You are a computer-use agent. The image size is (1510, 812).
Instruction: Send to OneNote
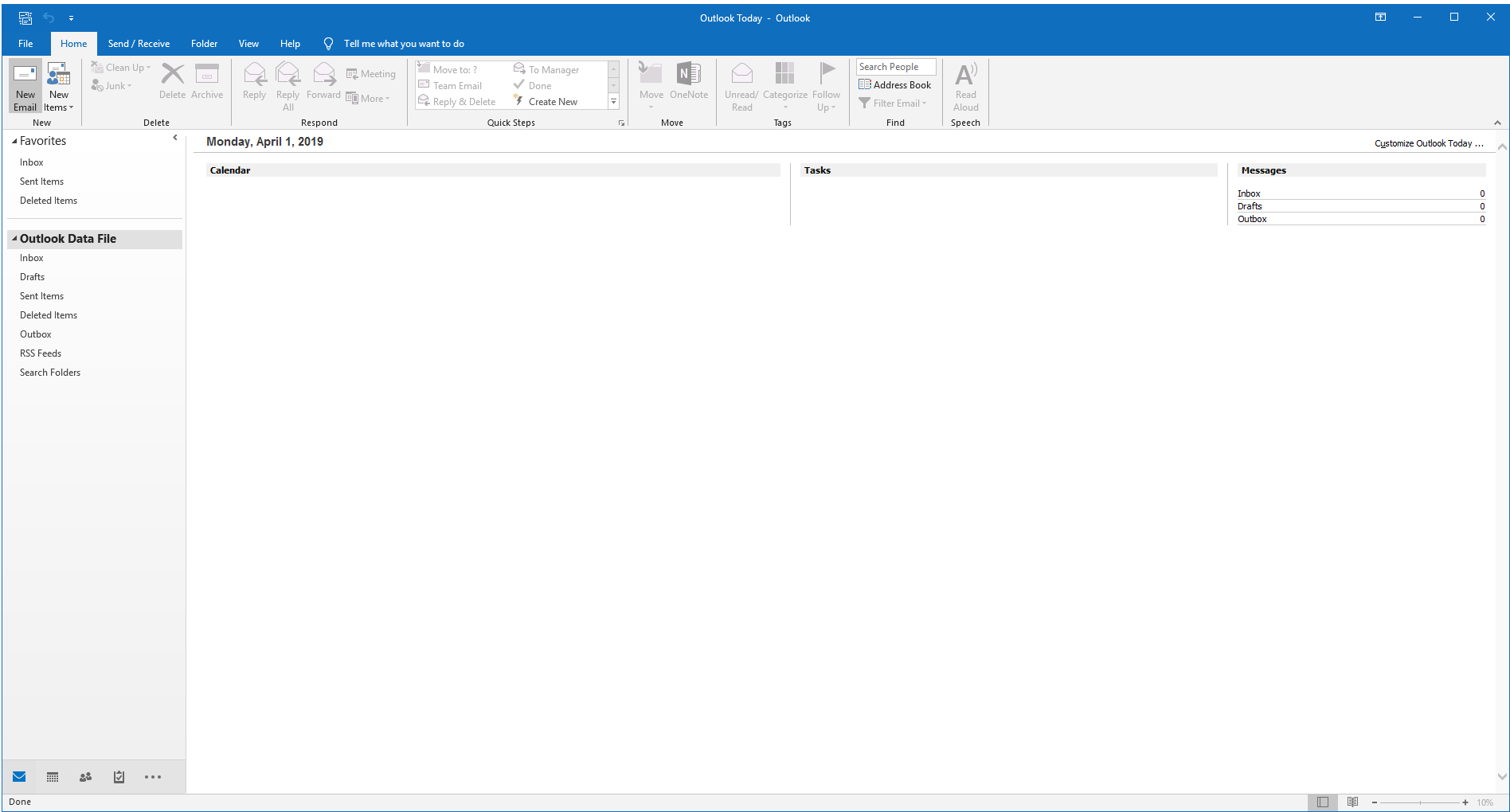(x=688, y=82)
